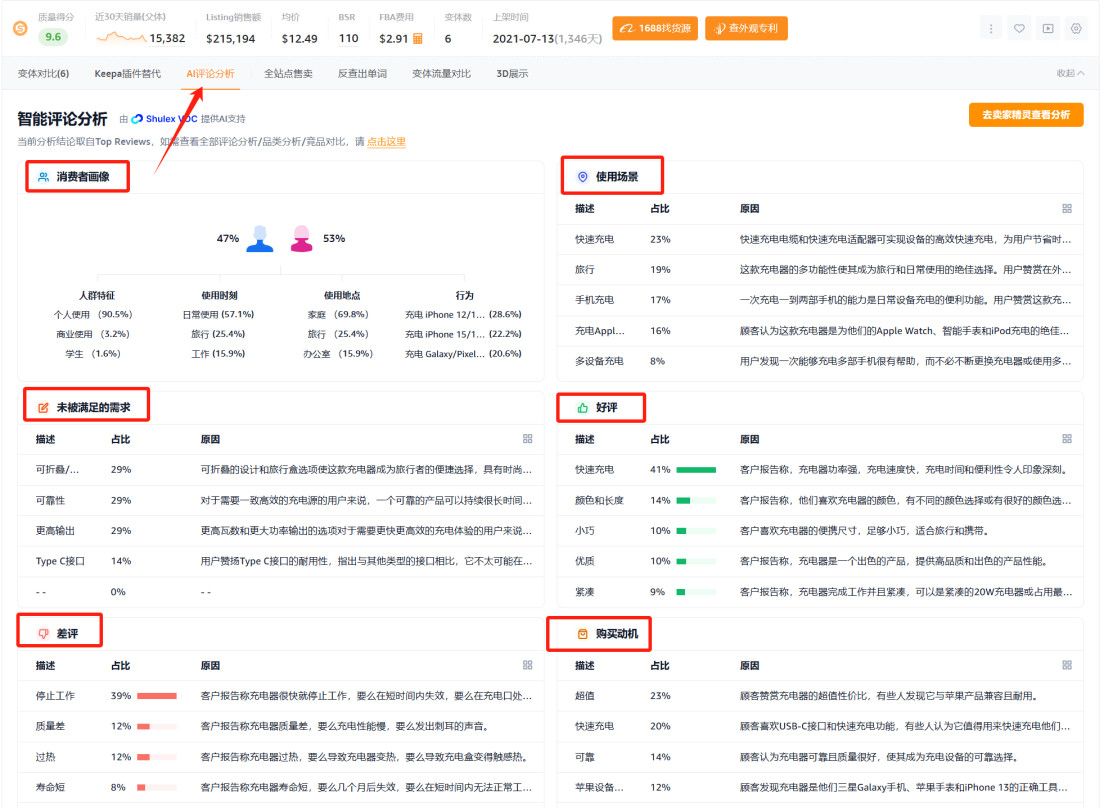Toggle grid view in 好评 table
1104x808 pixels.
1067,438
